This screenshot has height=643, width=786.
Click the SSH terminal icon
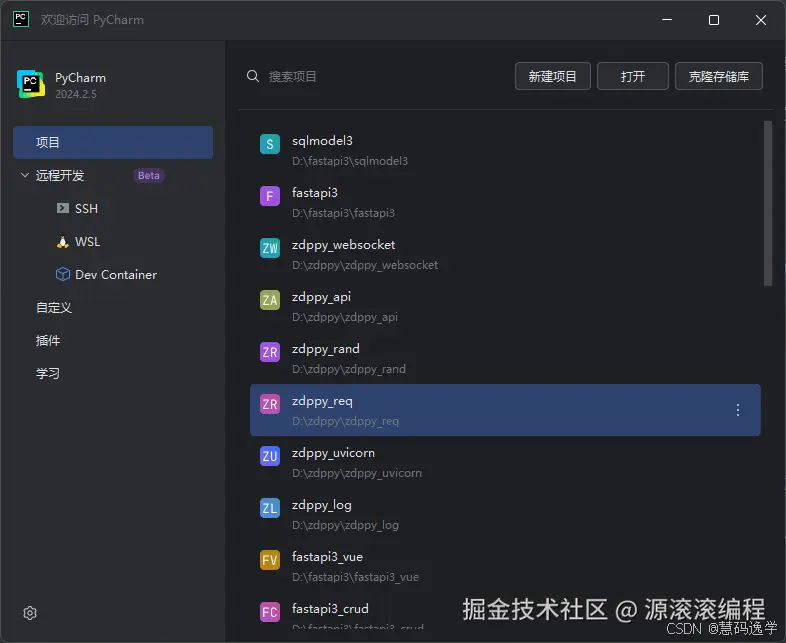click(x=63, y=208)
